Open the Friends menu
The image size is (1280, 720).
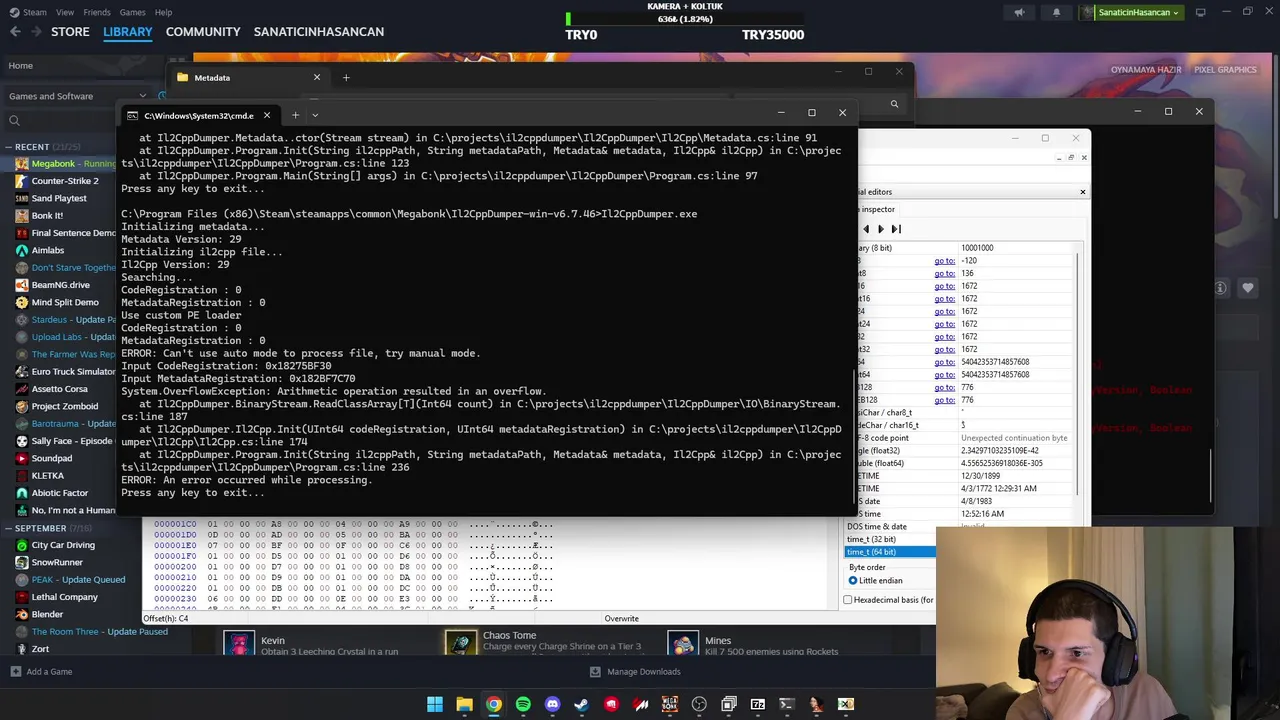(x=97, y=12)
